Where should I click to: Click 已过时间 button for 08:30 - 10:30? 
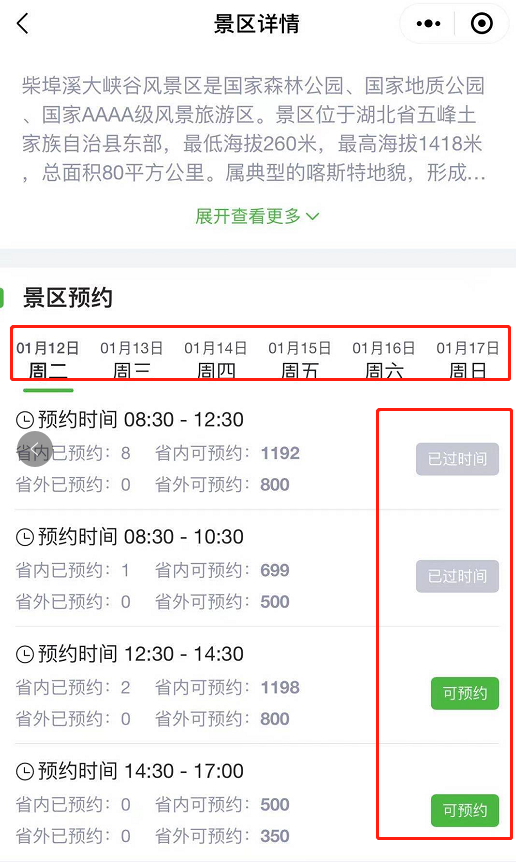pos(457,576)
